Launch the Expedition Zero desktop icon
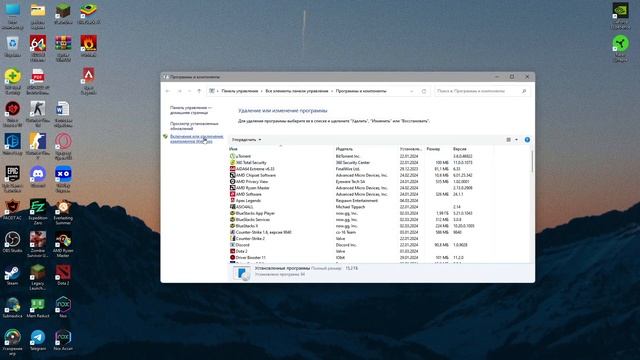Image resolution: width=640 pixels, height=360 pixels. [x=38, y=212]
